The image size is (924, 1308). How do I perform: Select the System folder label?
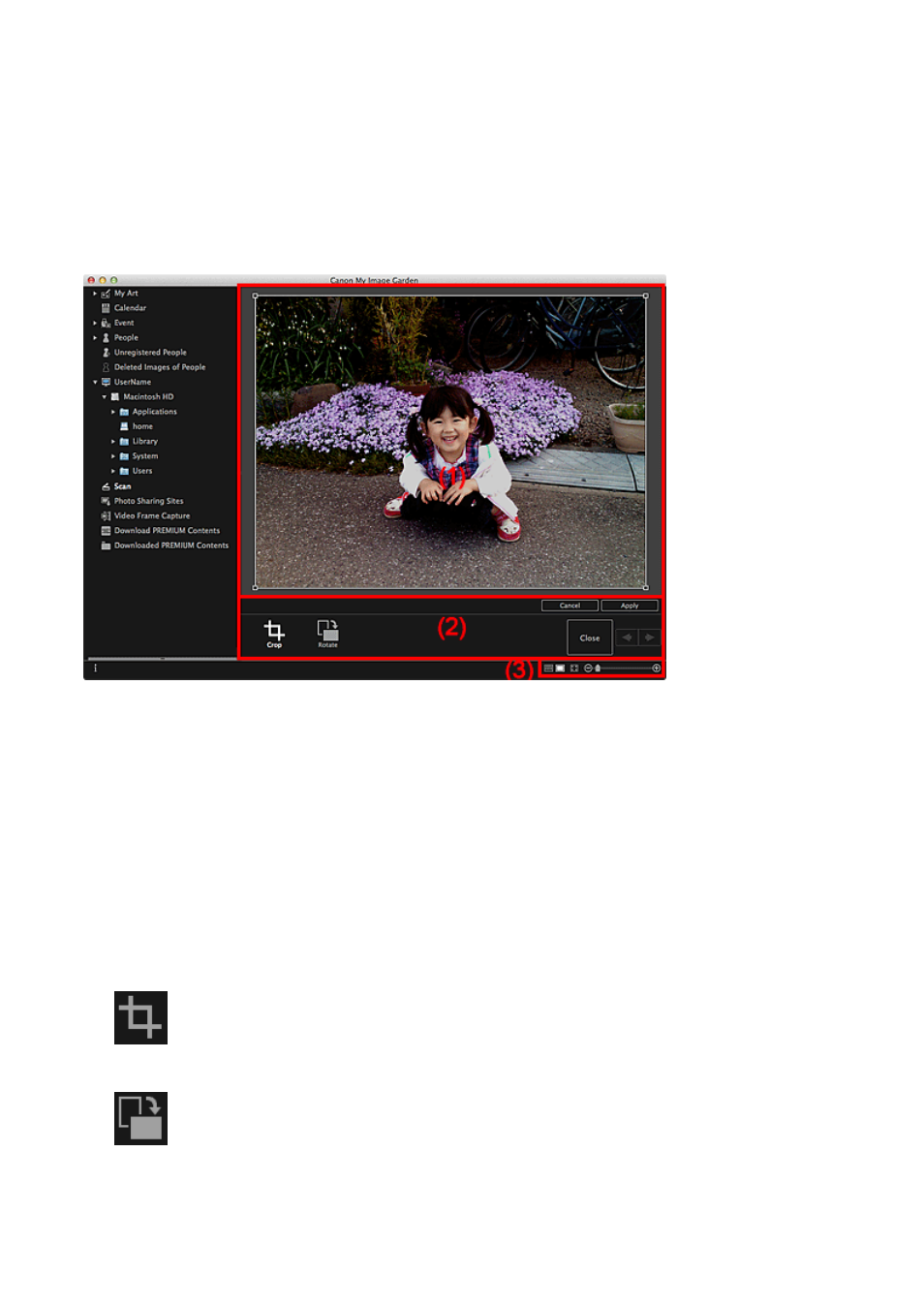(x=145, y=456)
